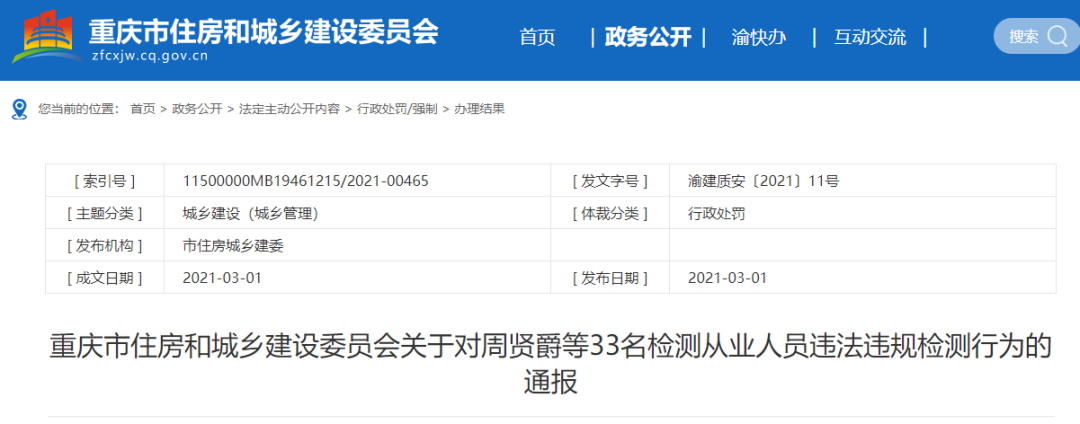The width and height of the screenshot is (1080, 424).
Task: Click the search magnifier icon
Action: 1057,36
